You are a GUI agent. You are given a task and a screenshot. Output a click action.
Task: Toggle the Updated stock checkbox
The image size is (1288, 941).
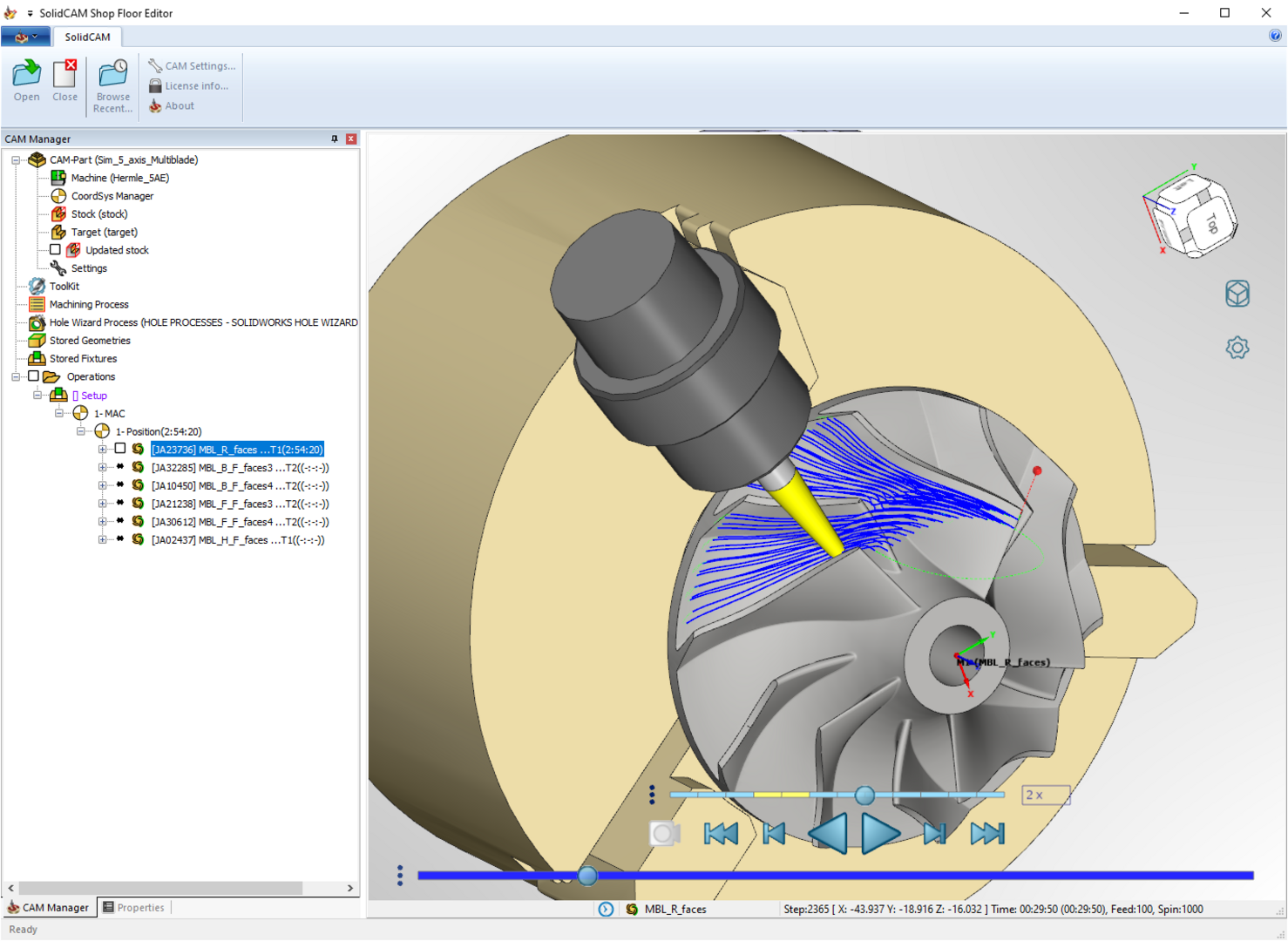pyautogui.click(x=55, y=250)
